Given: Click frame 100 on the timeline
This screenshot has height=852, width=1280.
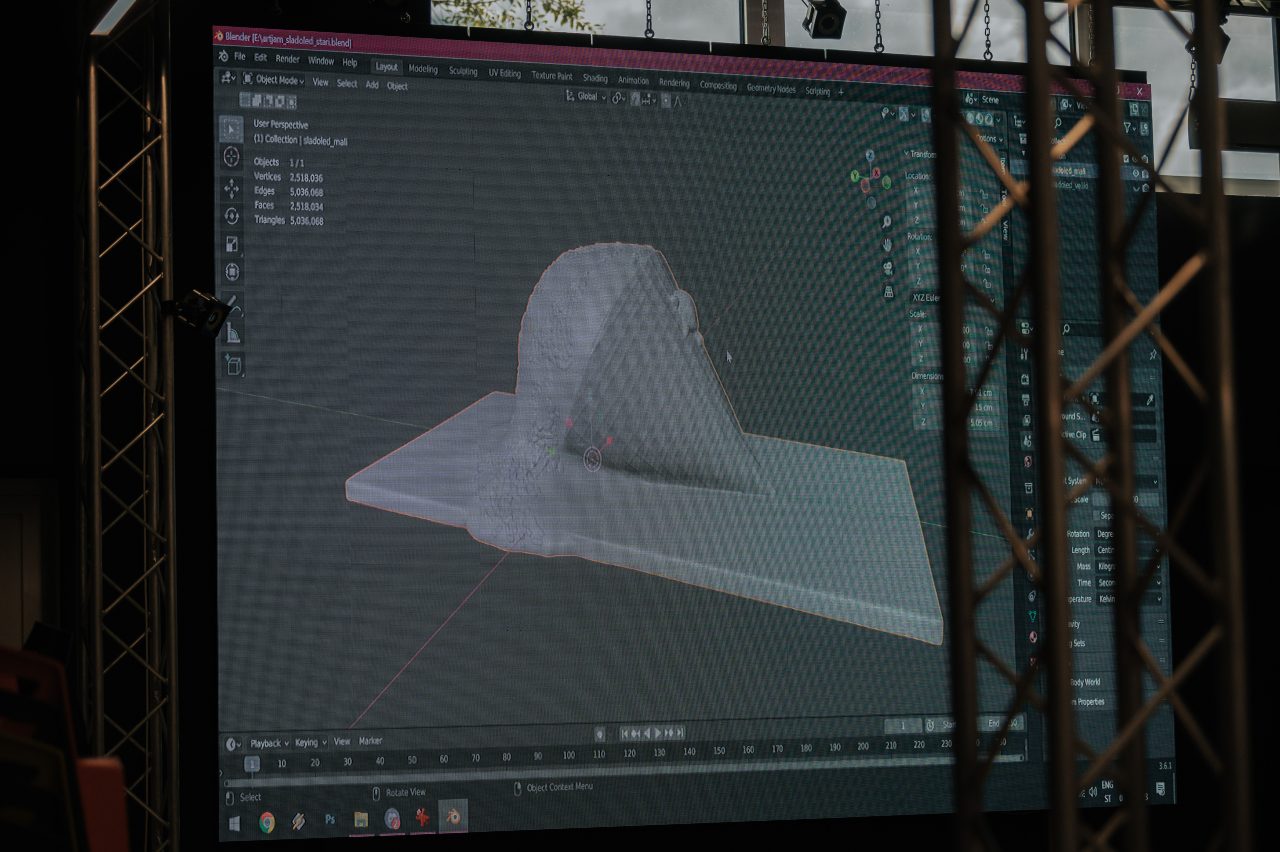Looking at the screenshot, I should coord(568,756).
